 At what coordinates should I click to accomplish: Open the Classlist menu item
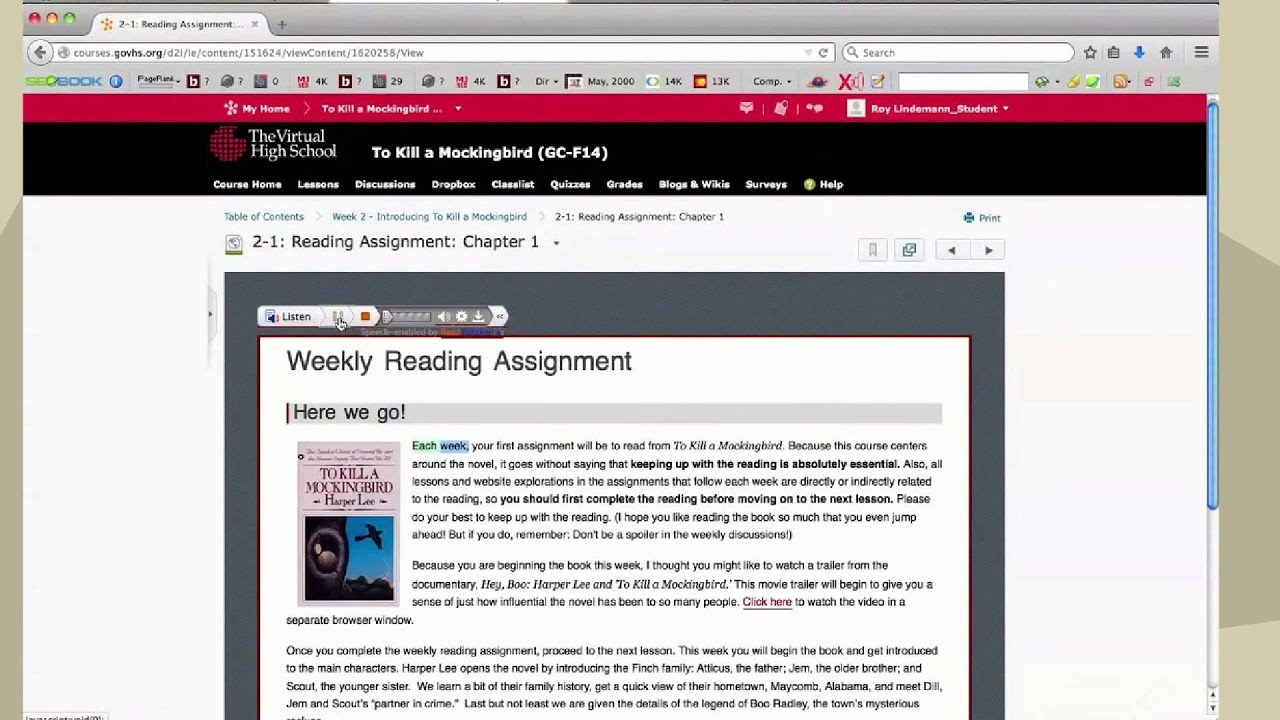[x=513, y=184]
